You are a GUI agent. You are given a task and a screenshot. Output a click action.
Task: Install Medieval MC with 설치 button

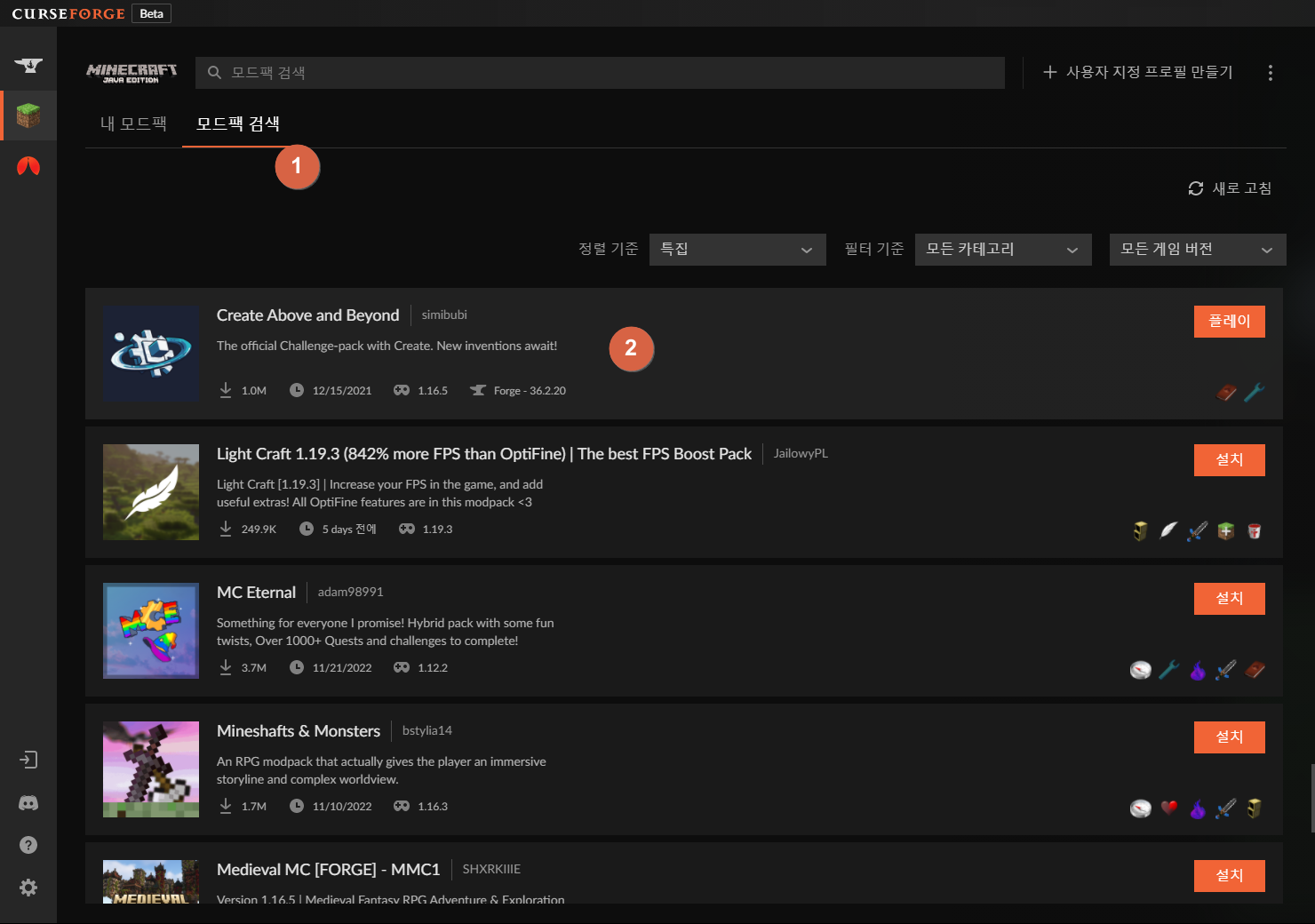(1230, 876)
